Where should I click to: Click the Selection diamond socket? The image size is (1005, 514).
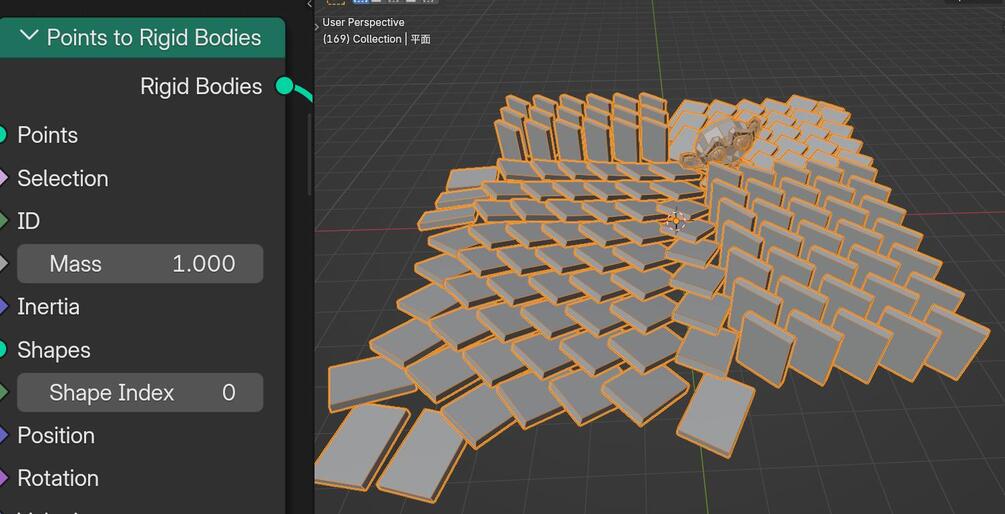click(2, 178)
